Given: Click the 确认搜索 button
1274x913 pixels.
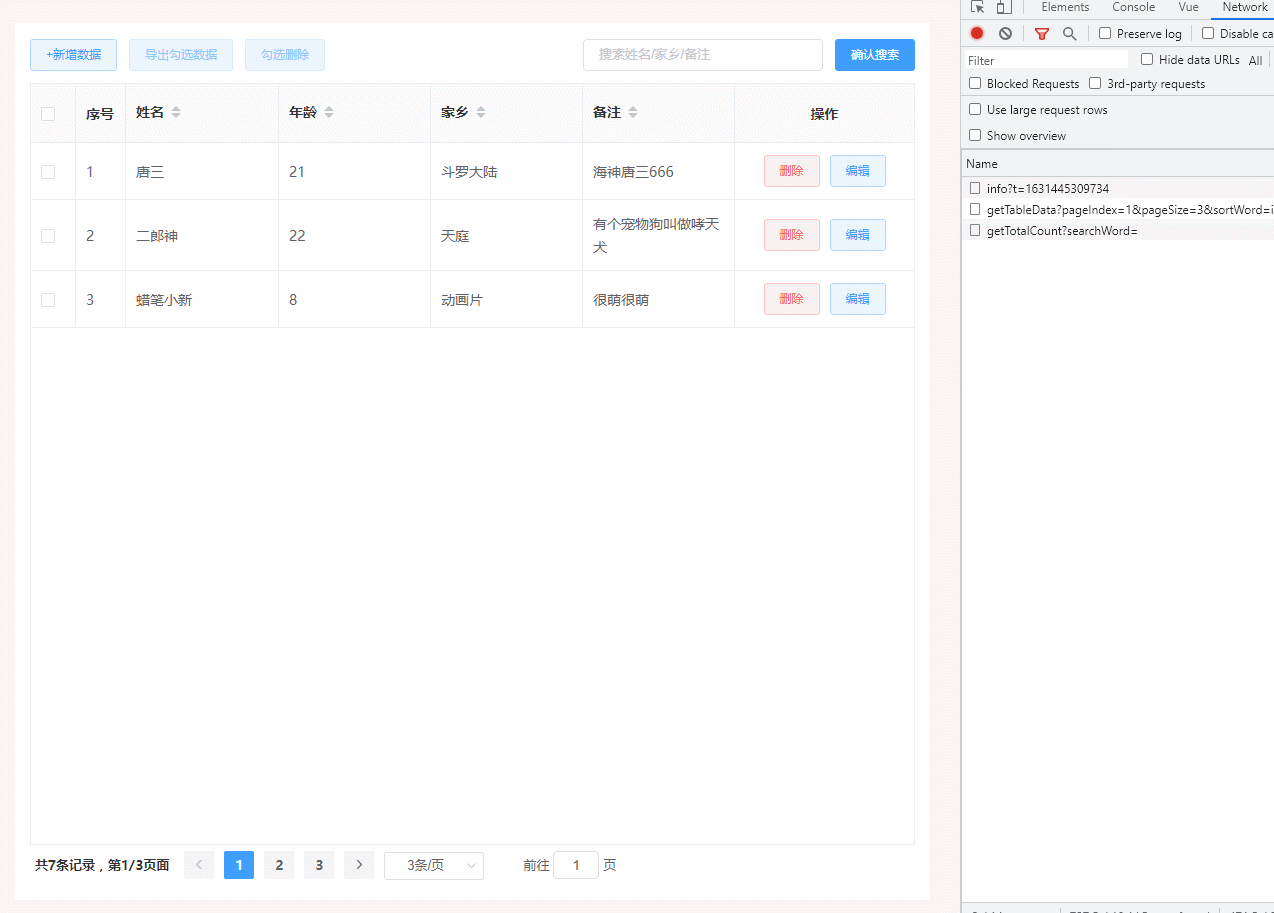Looking at the screenshot, I should point(874,55).
